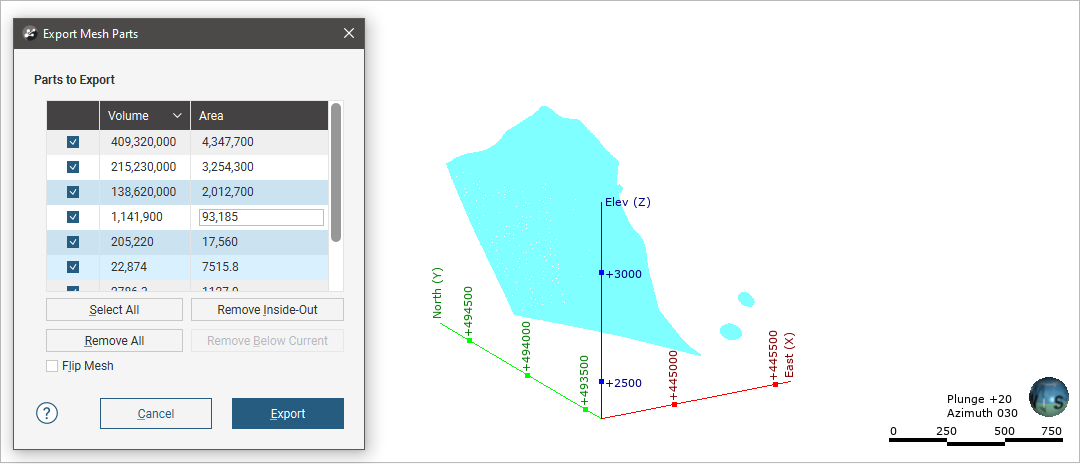Viewport: 1080px width, 464px height.
Task: Select the volume cell 409,320,000
Action: [143, 142]
